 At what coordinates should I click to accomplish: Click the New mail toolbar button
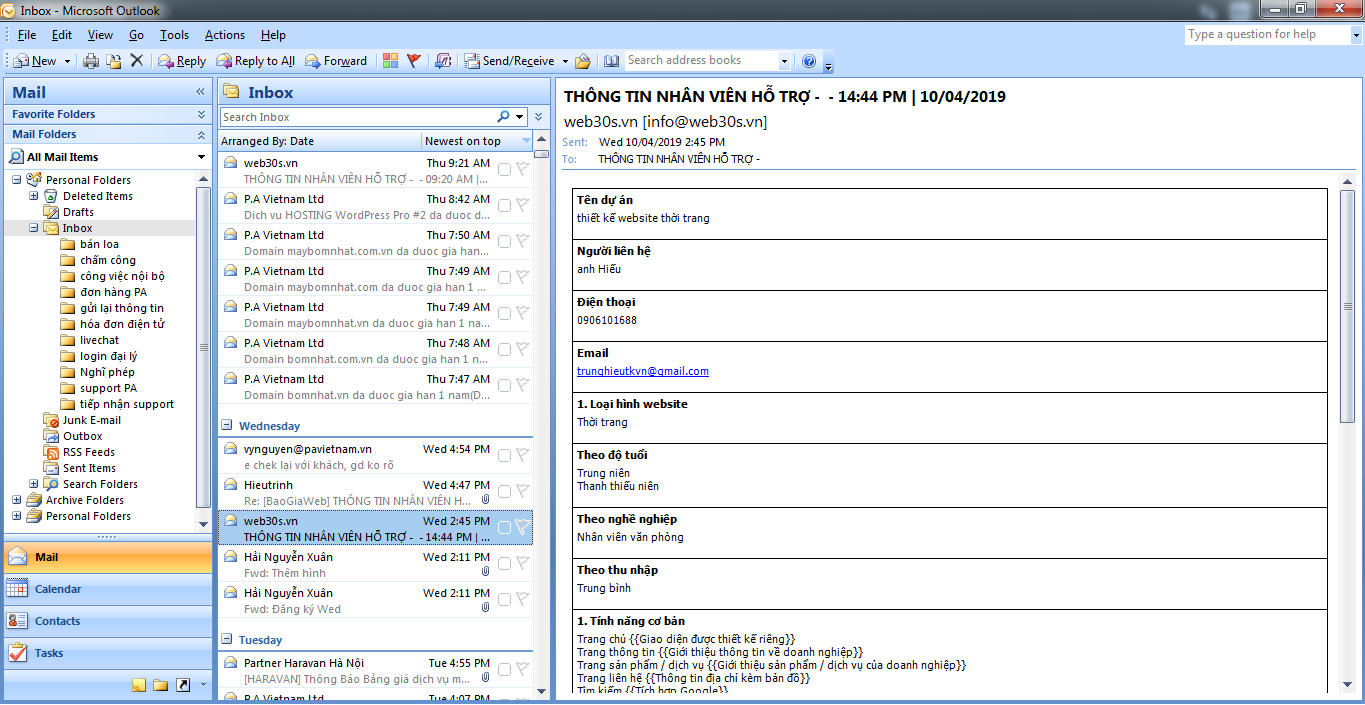[x=35, y=61]
